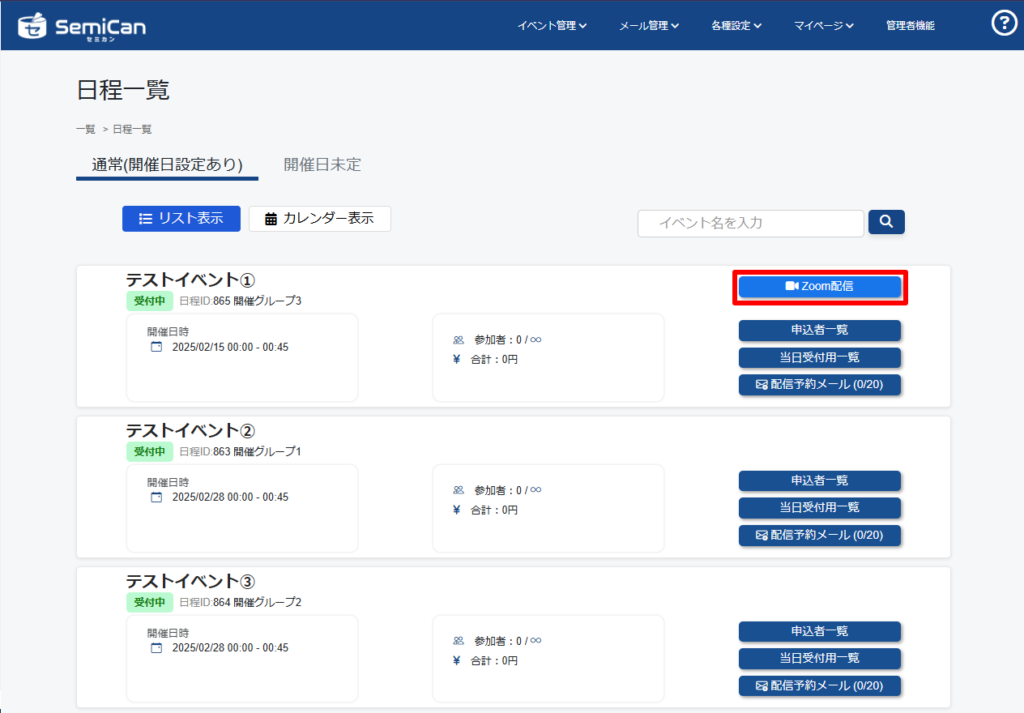Click calendar icon beside テストイベント③ date
Screen dimensions: 1024x713
tap(155, 648)
